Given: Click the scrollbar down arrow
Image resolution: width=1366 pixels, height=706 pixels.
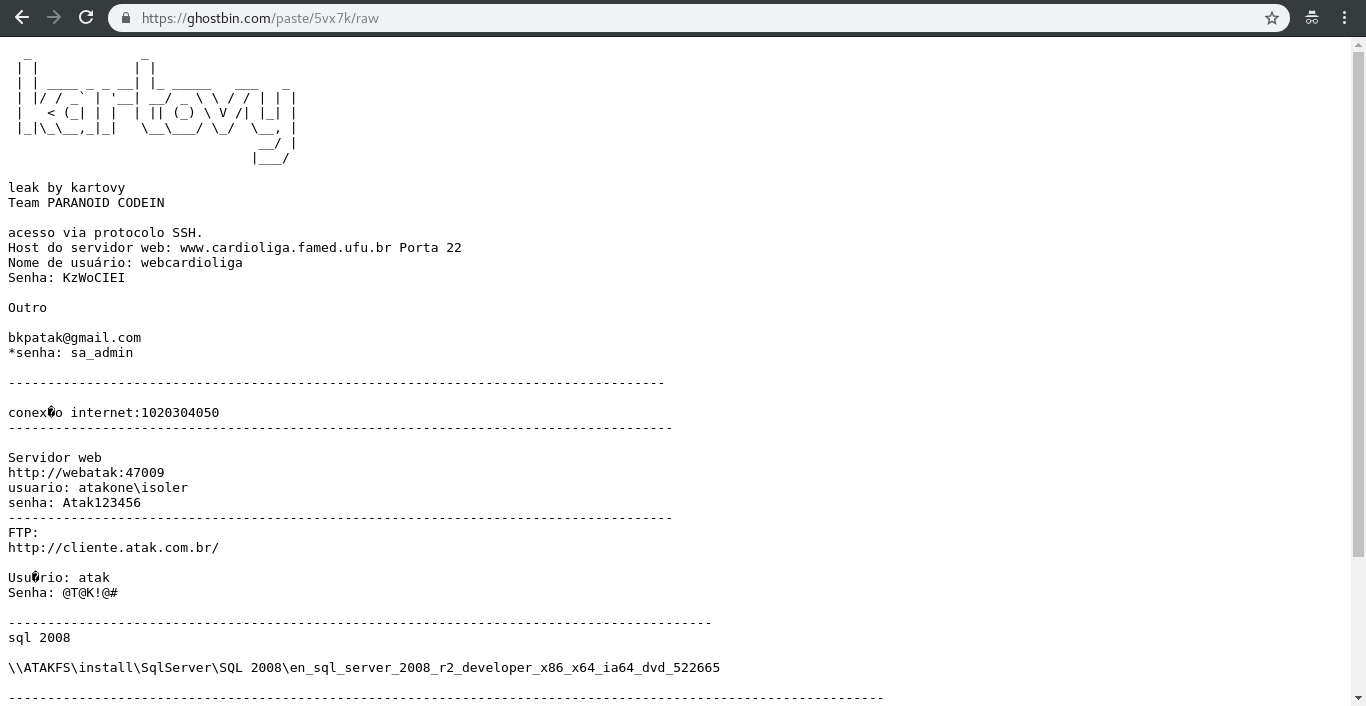Looking at the screenshot, I should (x=1358, y=698).
